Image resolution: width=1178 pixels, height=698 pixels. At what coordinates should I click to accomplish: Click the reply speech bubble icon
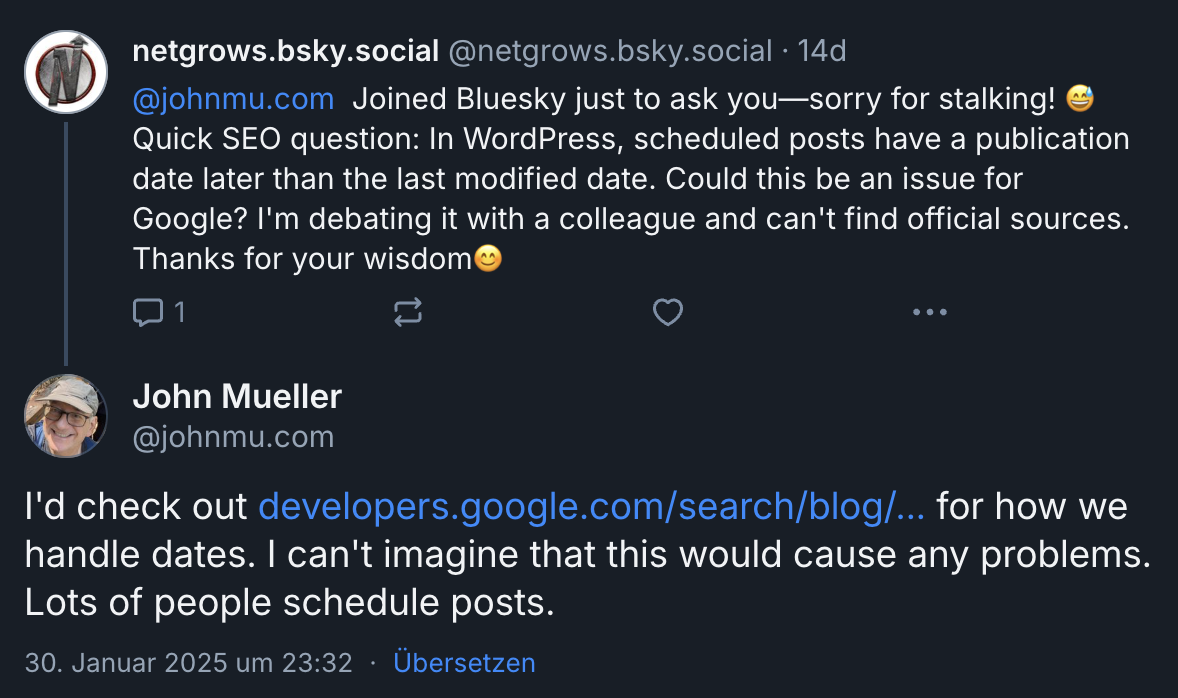148,313
